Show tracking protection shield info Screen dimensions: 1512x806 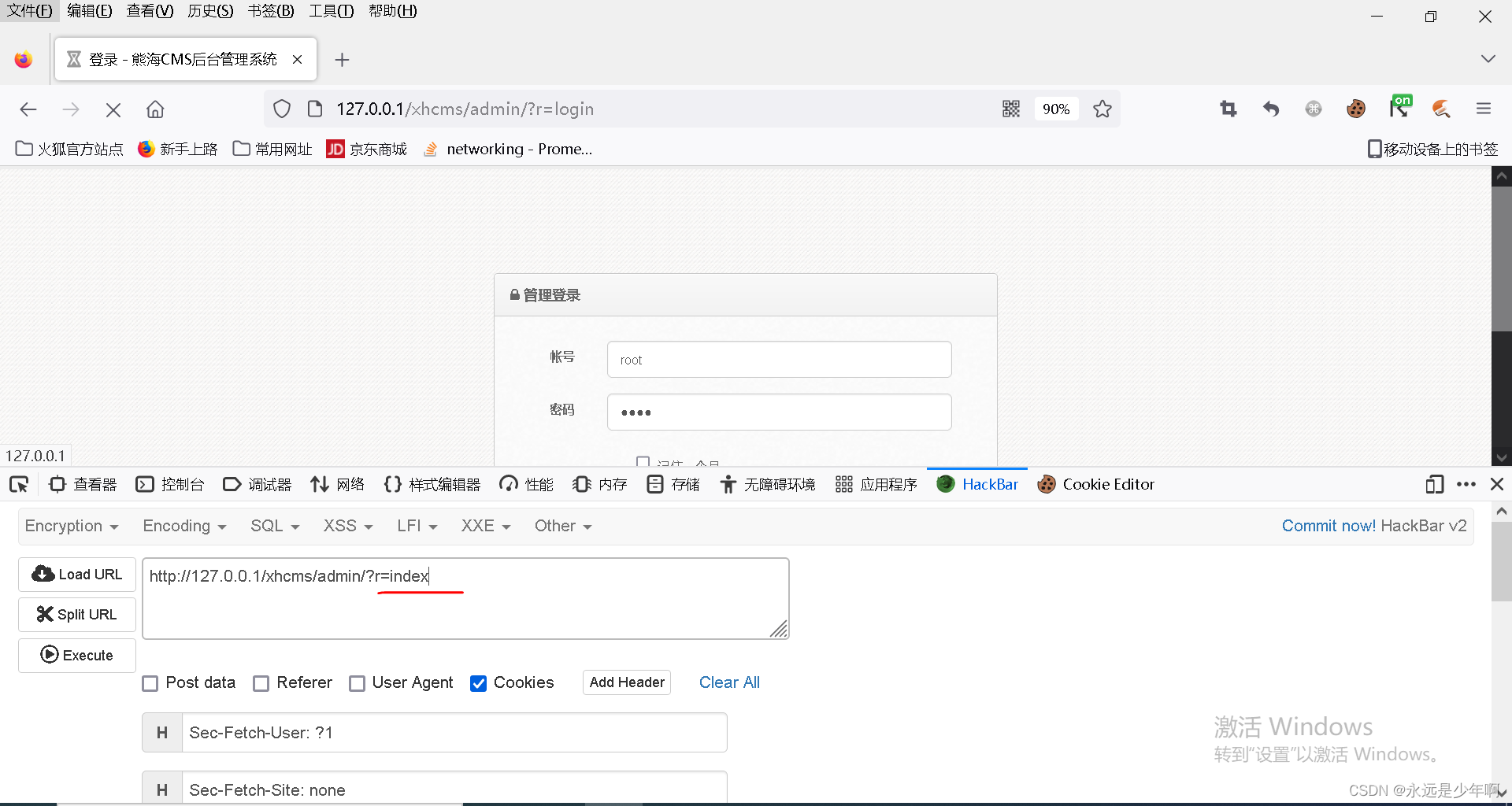(x=282, y=109)
